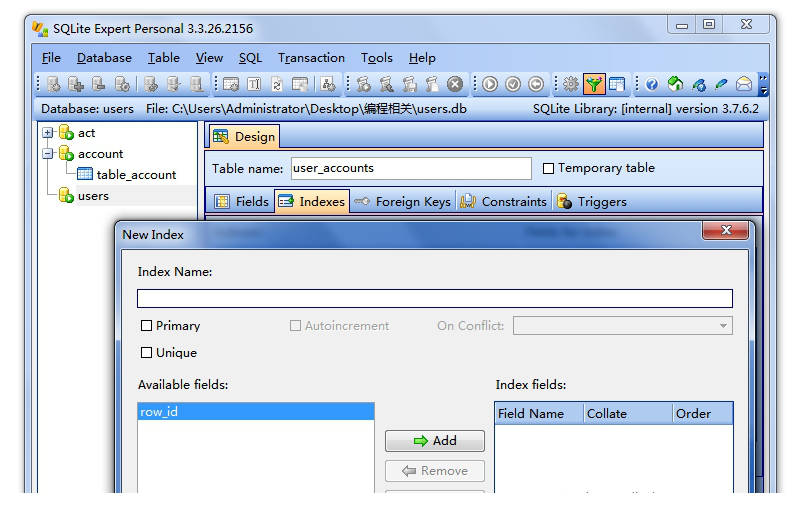Image resolution: width=800 pixels, height=512 pixels.
Task: Open the SQL menu
Action: [x=250, y=58]
